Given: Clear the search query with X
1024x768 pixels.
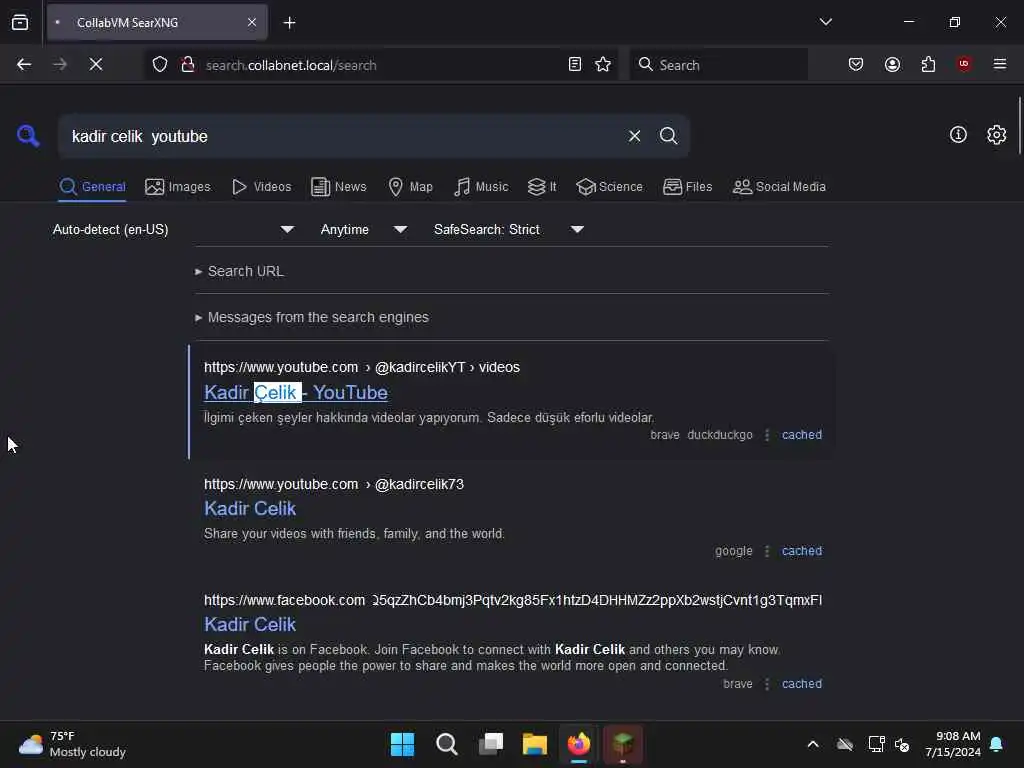Looking at the screenshot, I should point(634,136).
